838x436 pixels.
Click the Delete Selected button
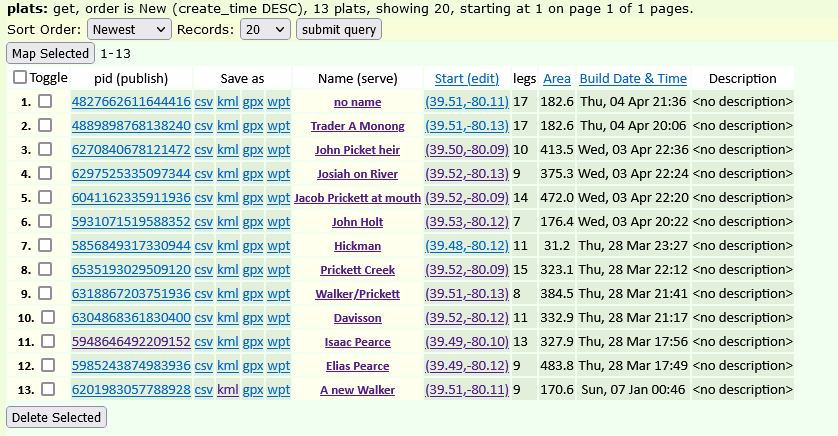click(x=57, y=417)
